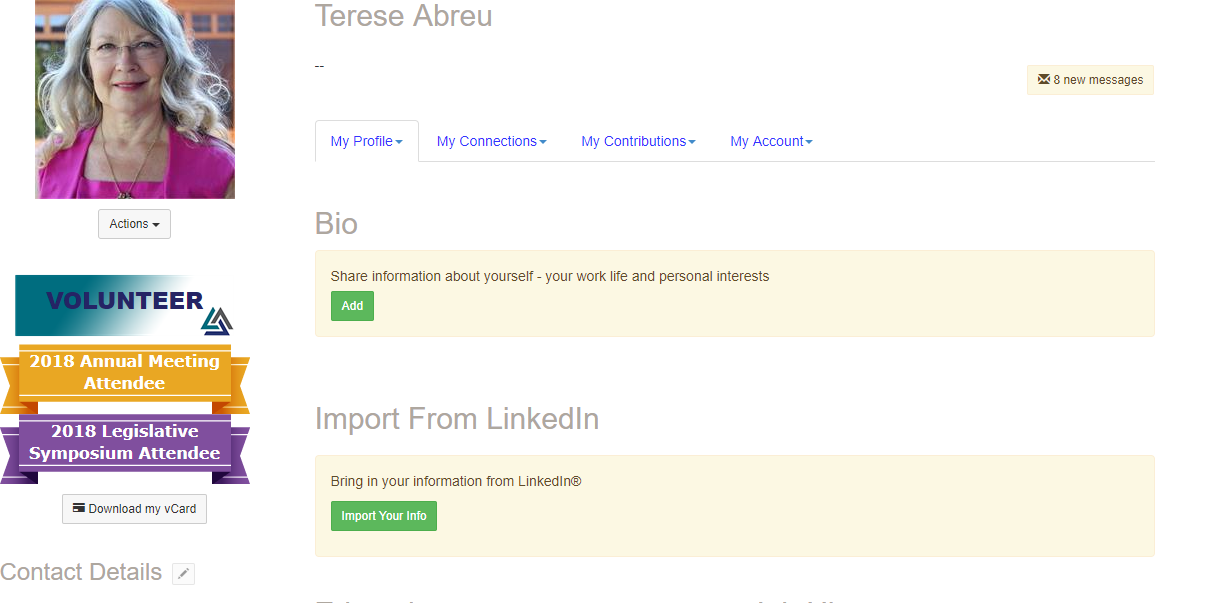1206x603 pixels.
Task: Switch to the My Profile tab
Action: pos(366,141)
